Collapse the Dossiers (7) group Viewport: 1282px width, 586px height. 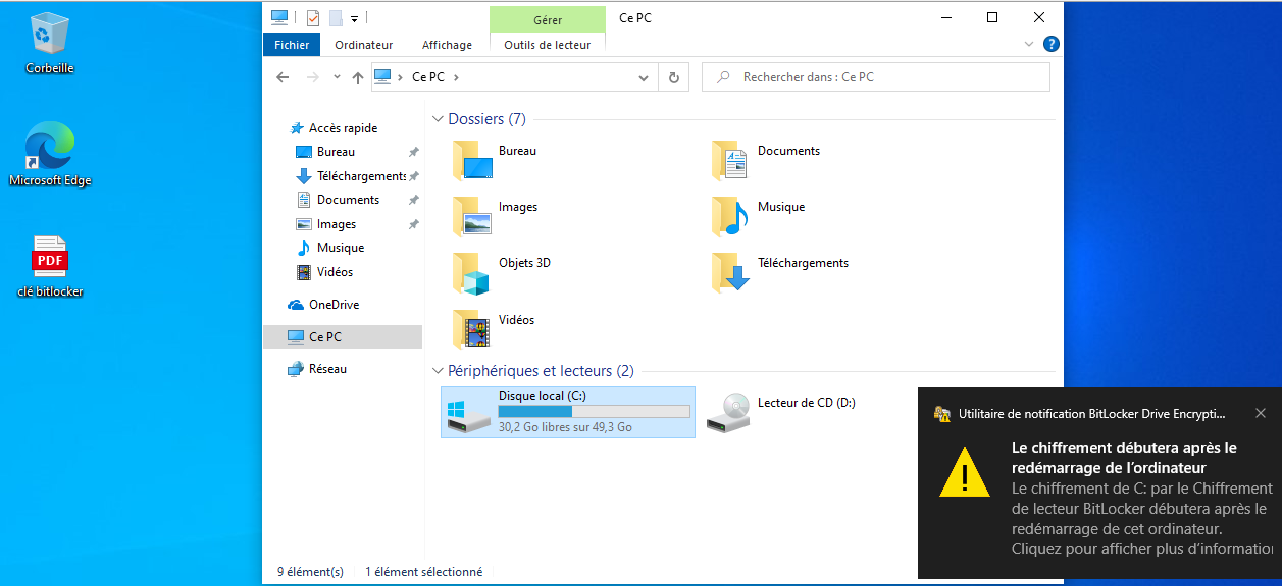(437, 119)
